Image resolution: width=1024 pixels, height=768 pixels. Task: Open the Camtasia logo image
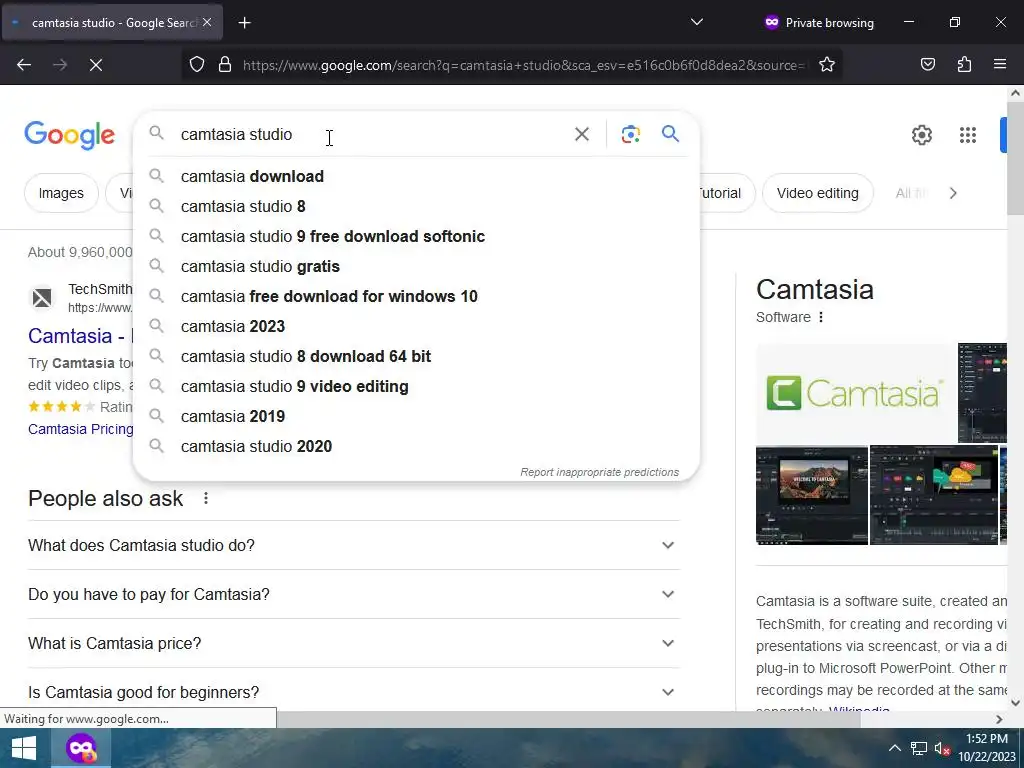856,393
